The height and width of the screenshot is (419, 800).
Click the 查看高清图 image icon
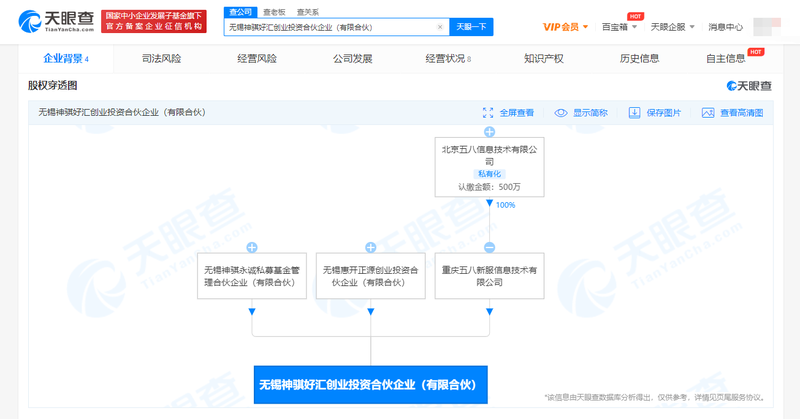(708, 113)
